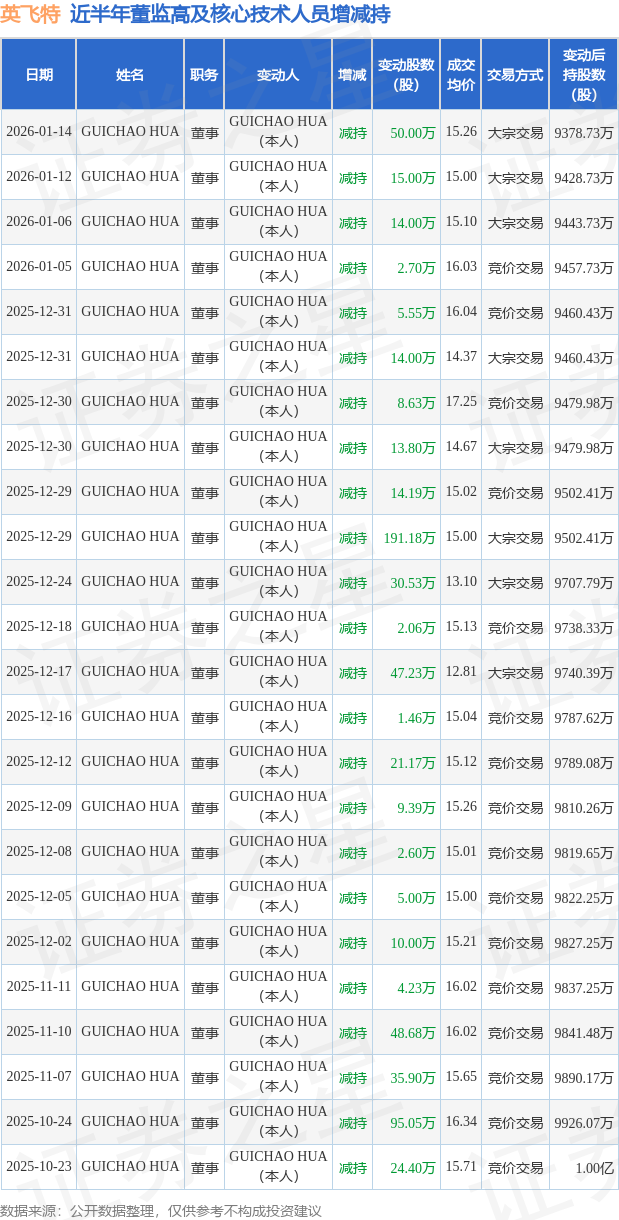Screen dimensions: 619x1220
Task: Click the 数据来源 disclaimer footer text
Action: tap(161, 1210)
